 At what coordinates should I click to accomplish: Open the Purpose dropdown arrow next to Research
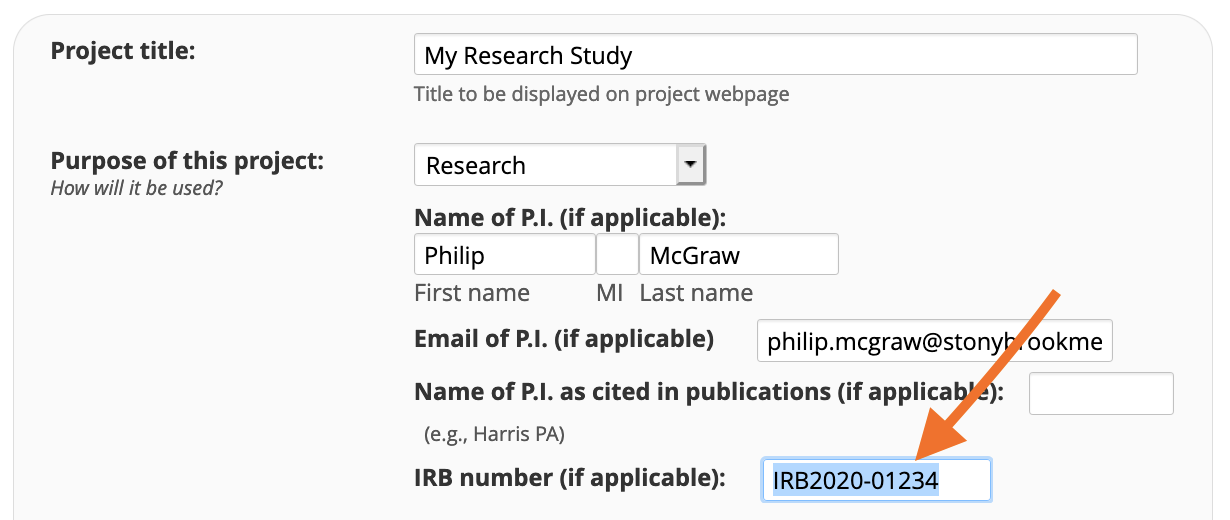click(x=691, y=165)
